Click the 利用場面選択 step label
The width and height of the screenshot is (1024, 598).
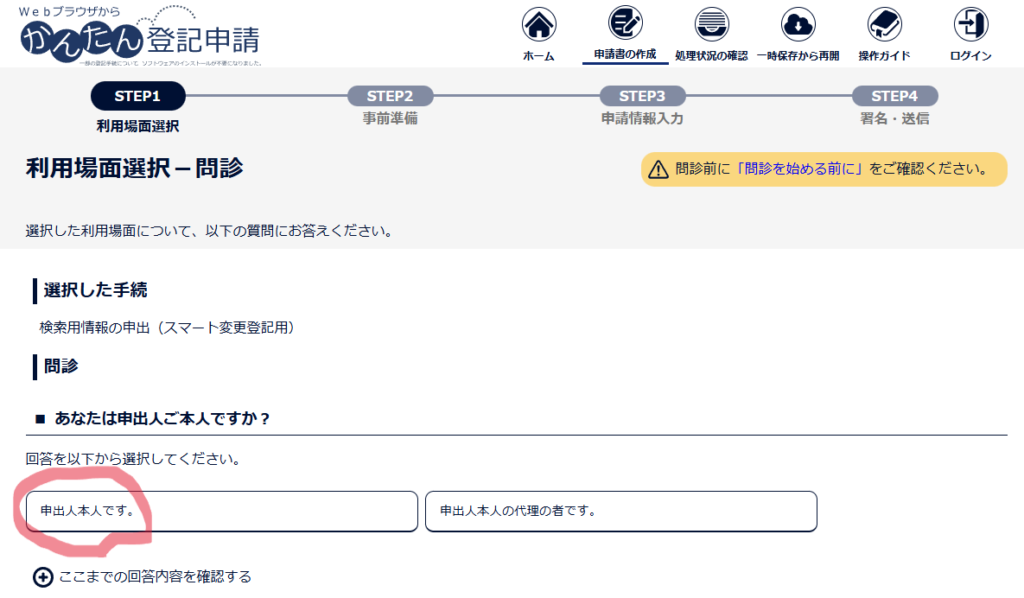[138, 126]
